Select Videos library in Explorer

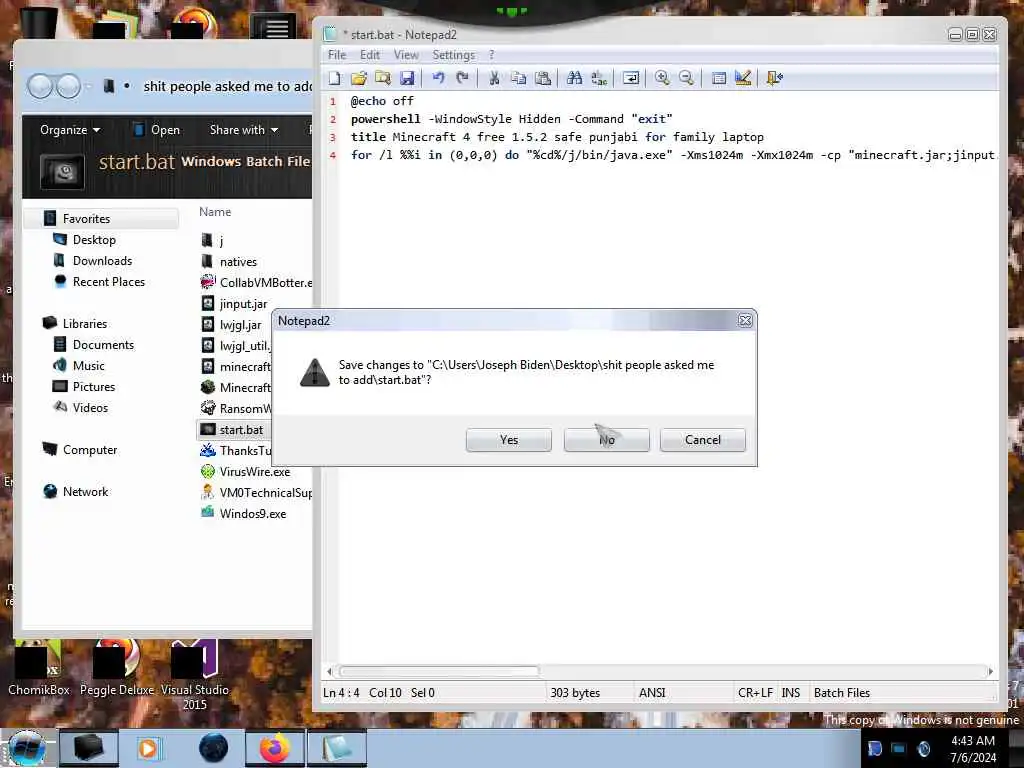[90, 408]
